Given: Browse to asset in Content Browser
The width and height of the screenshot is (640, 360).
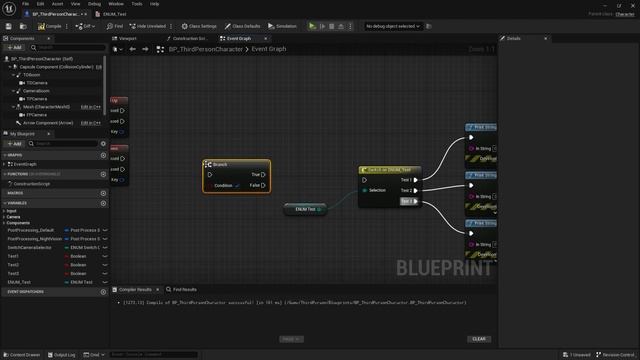Looking at the screenshot, I should tap(23, 27).
